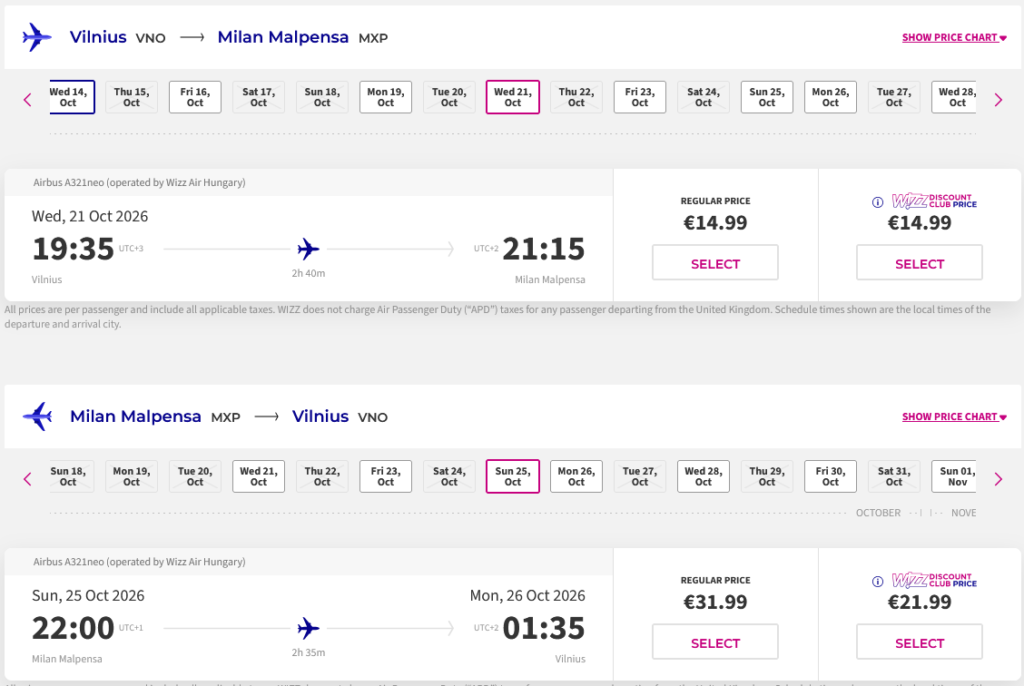Click the outbound flight airplane icon in header
The height and width of the screenshot is (686, 1024).
point(37,38)
